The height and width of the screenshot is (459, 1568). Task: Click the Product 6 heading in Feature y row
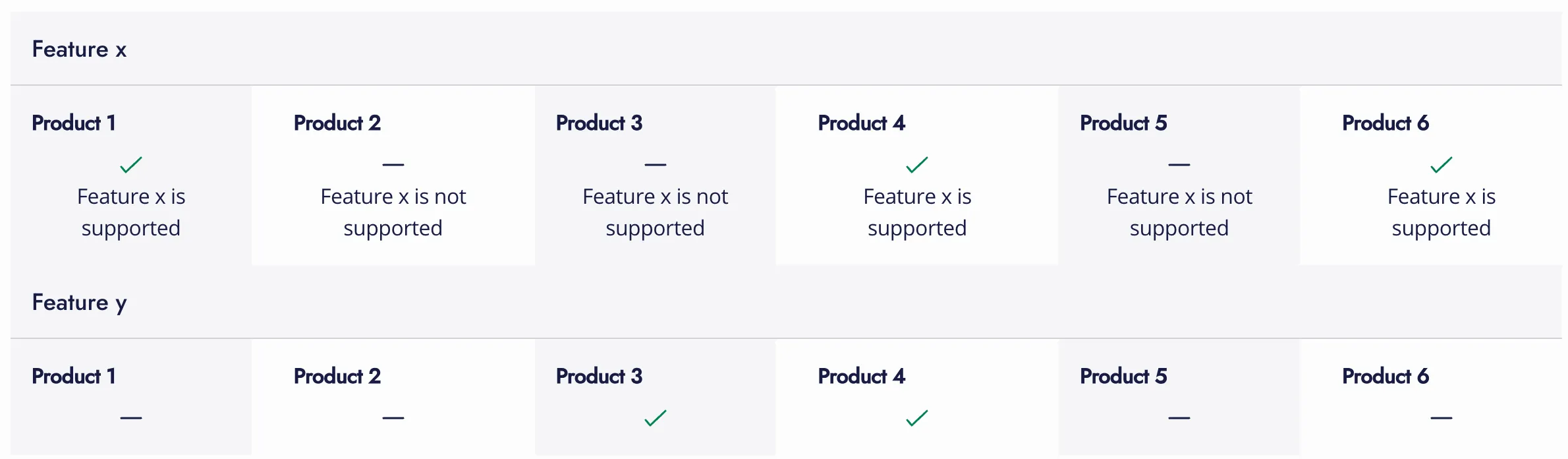[x=1385, y=376]
